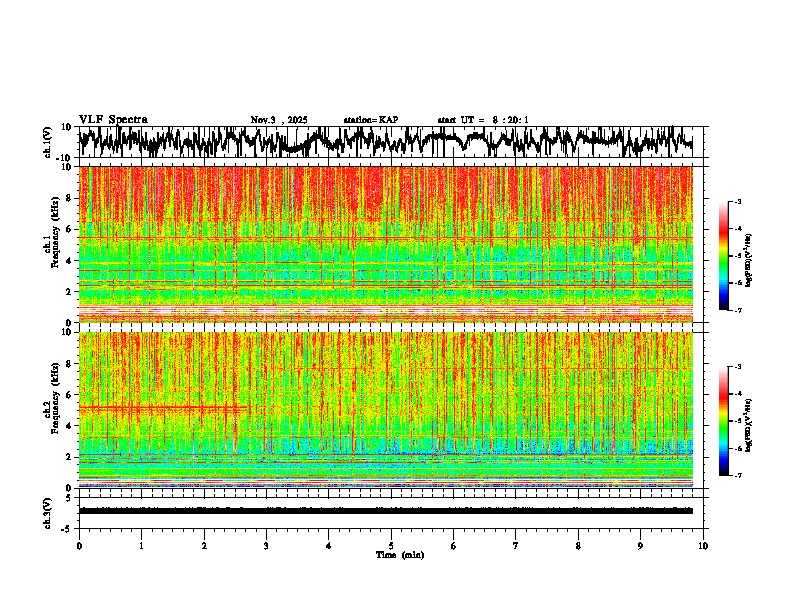Click the ch.1 voltage waveform panel
792x612 pixels.
[x=385, y=142]
